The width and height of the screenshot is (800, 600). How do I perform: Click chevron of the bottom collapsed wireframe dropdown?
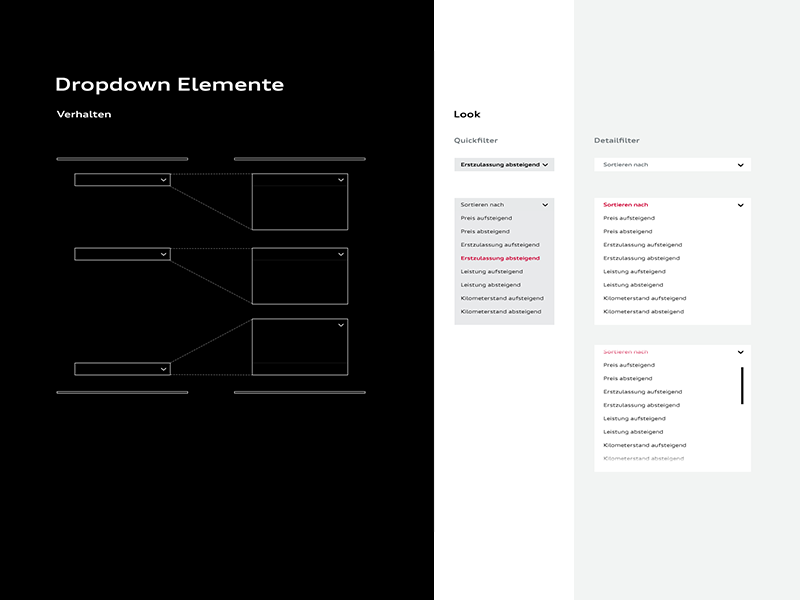(x=163, y=369)
